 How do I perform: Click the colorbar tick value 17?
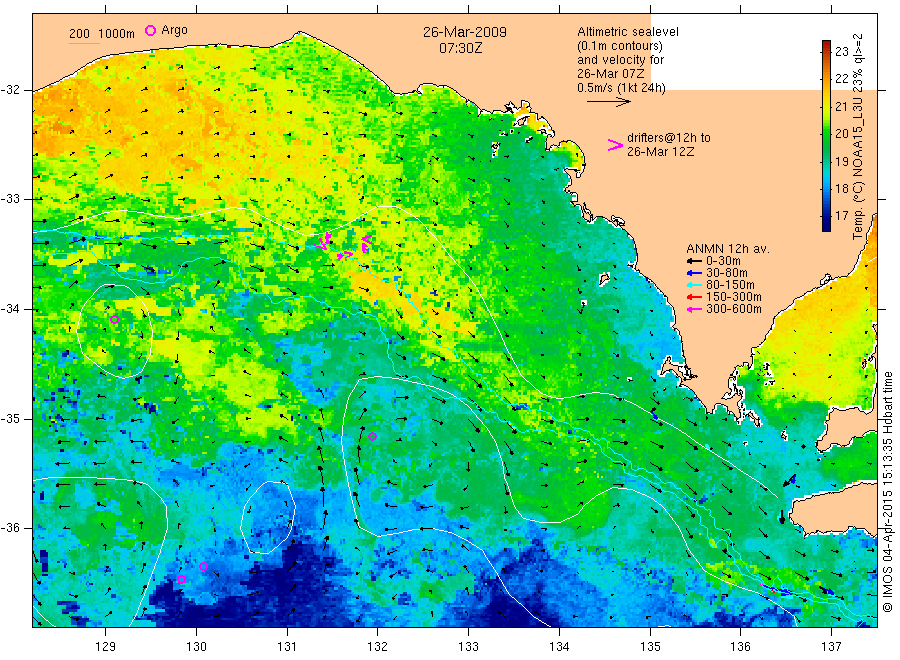pyautogui.click(x=841, y=216)
